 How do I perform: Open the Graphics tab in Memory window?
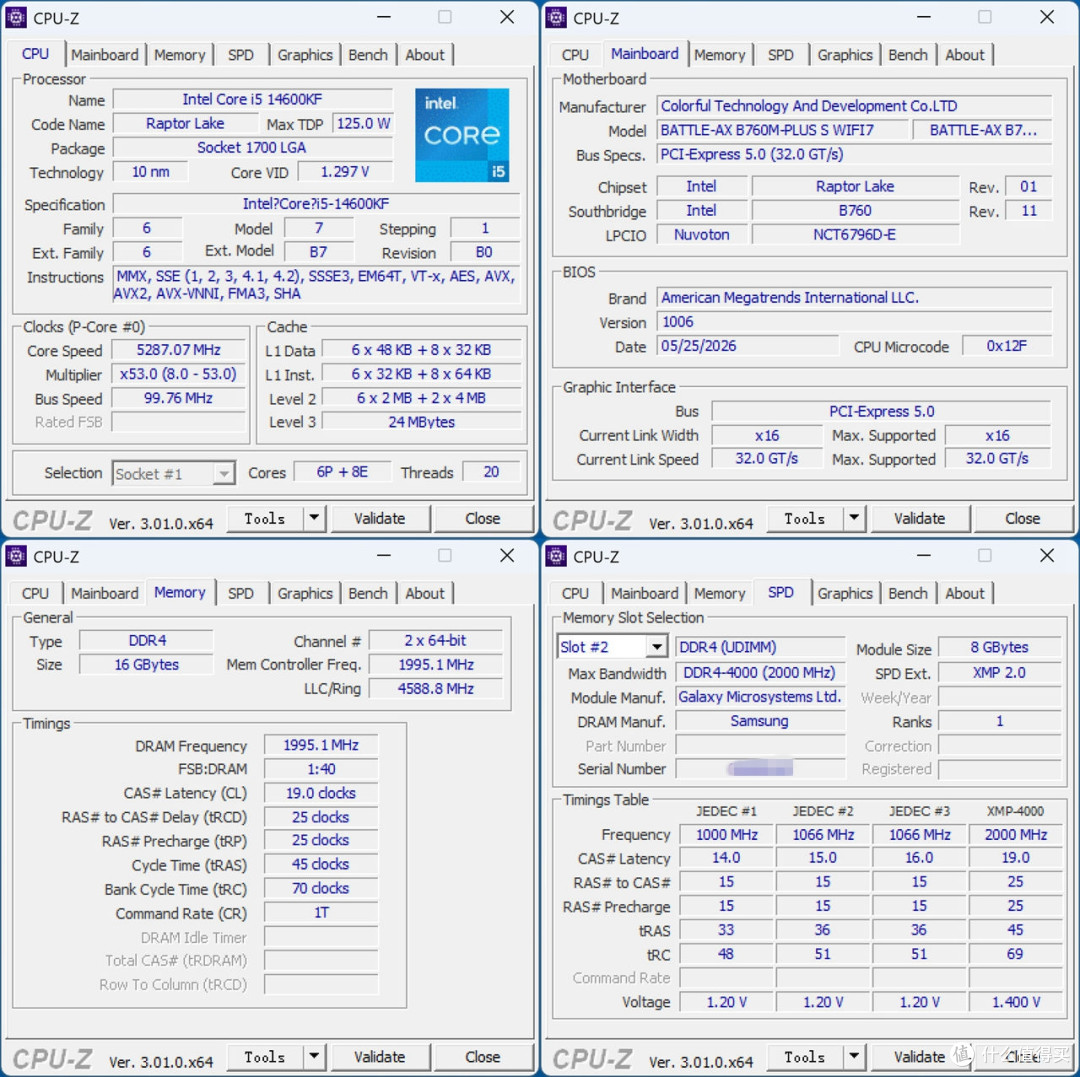(304, 593)
